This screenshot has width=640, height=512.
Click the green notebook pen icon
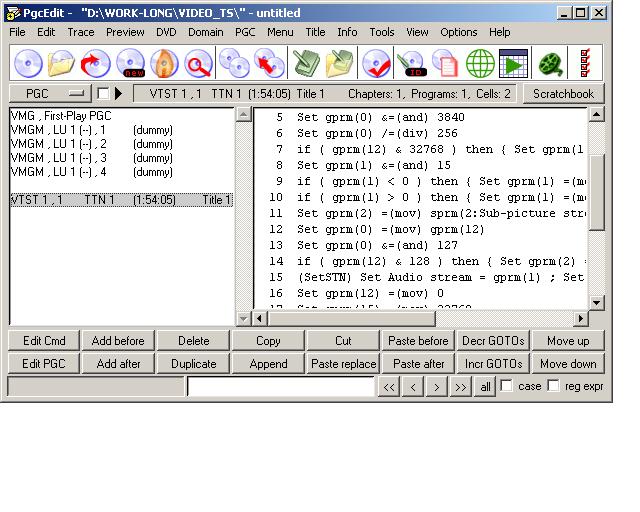tap(307, 63)
